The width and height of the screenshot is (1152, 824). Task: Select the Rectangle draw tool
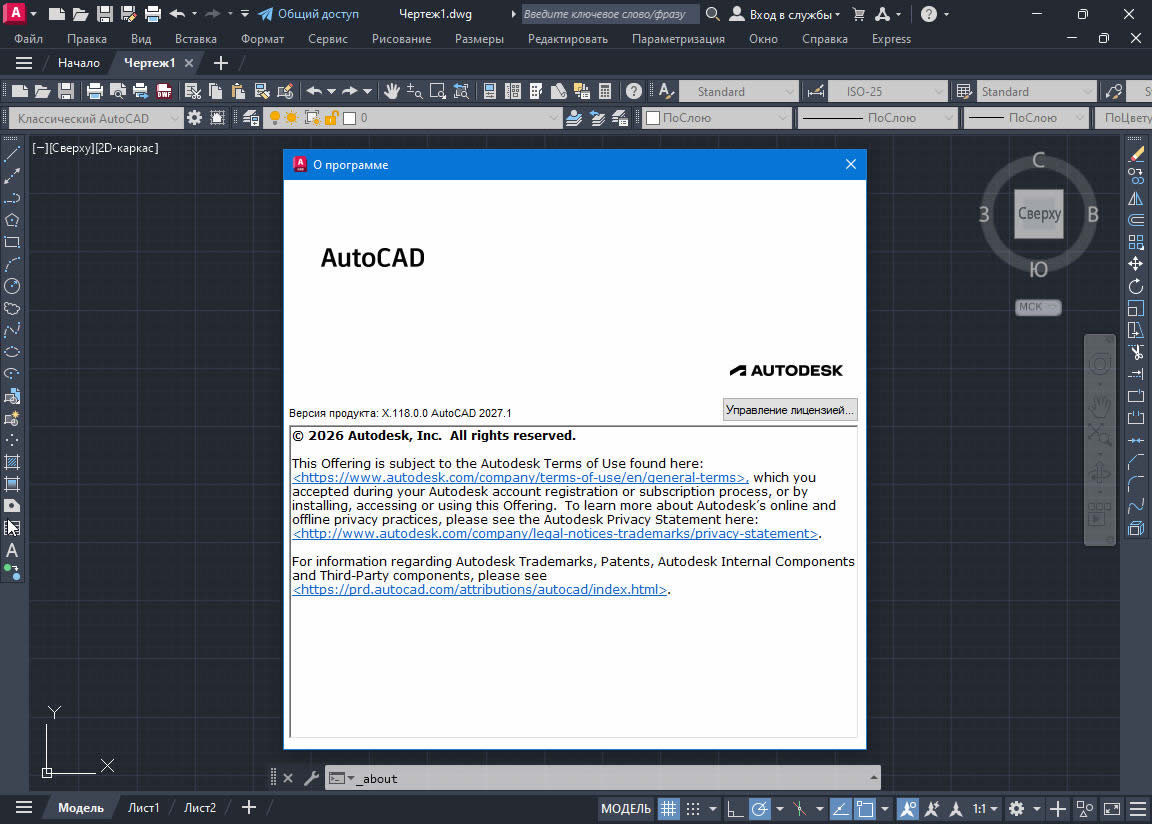point(12,242)
